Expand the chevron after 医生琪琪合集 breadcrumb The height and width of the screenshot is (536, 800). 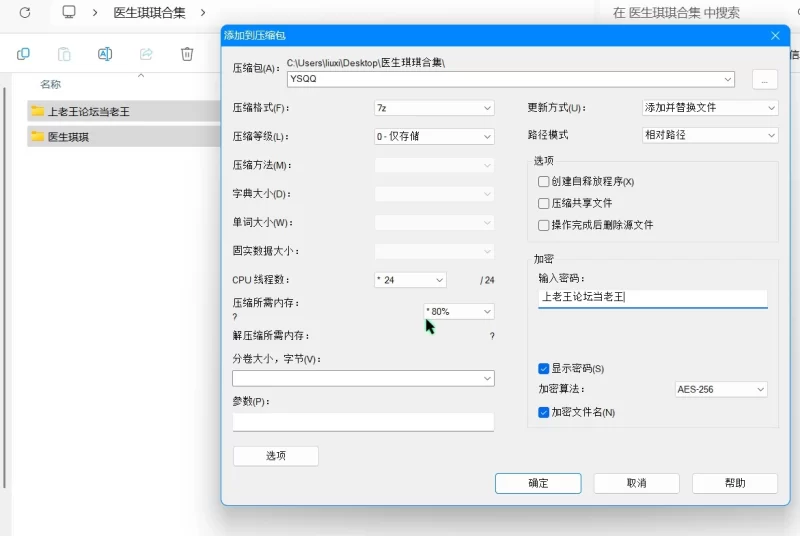[203, 13]
